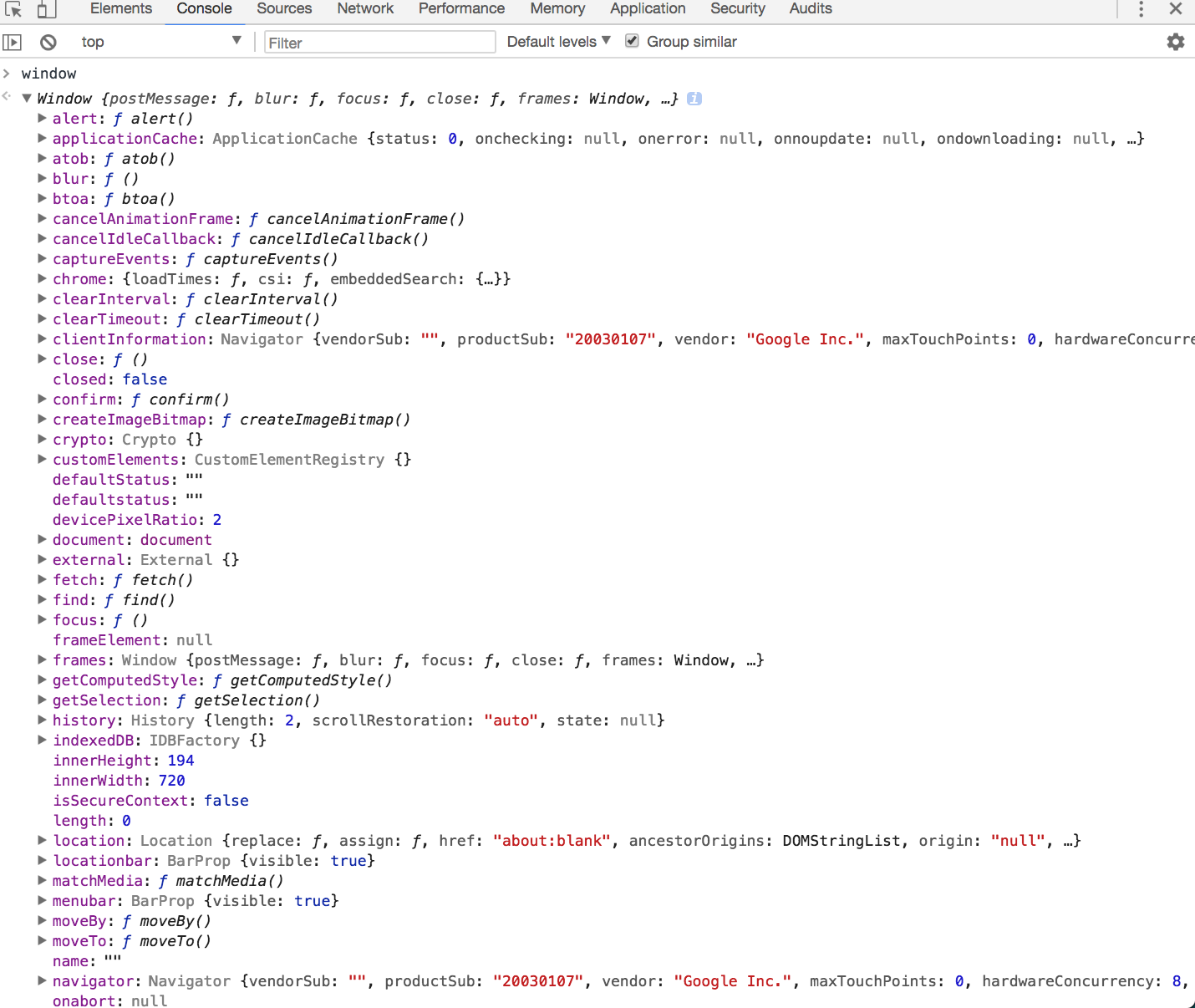
Task: Click the typed window command line
Action: [x=48, y=74]
